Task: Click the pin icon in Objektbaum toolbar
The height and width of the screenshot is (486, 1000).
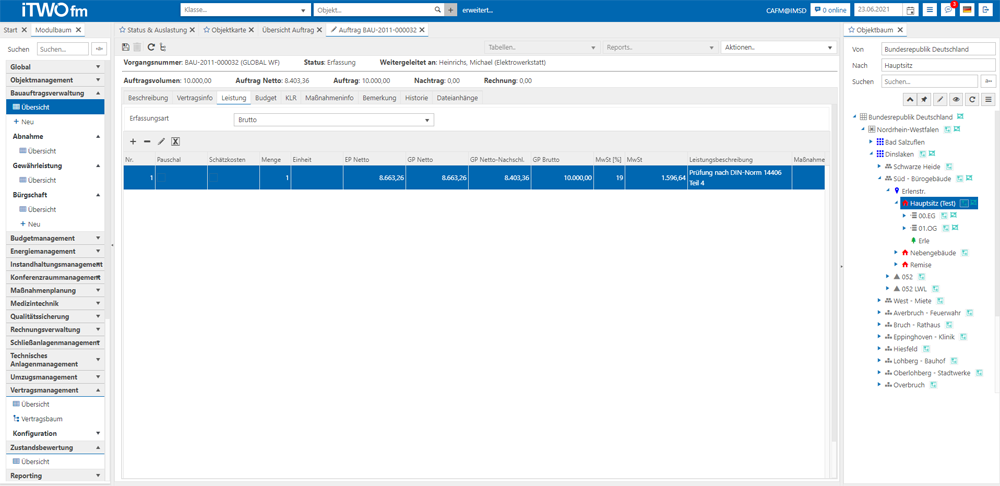Action: [x=924, y=99]
